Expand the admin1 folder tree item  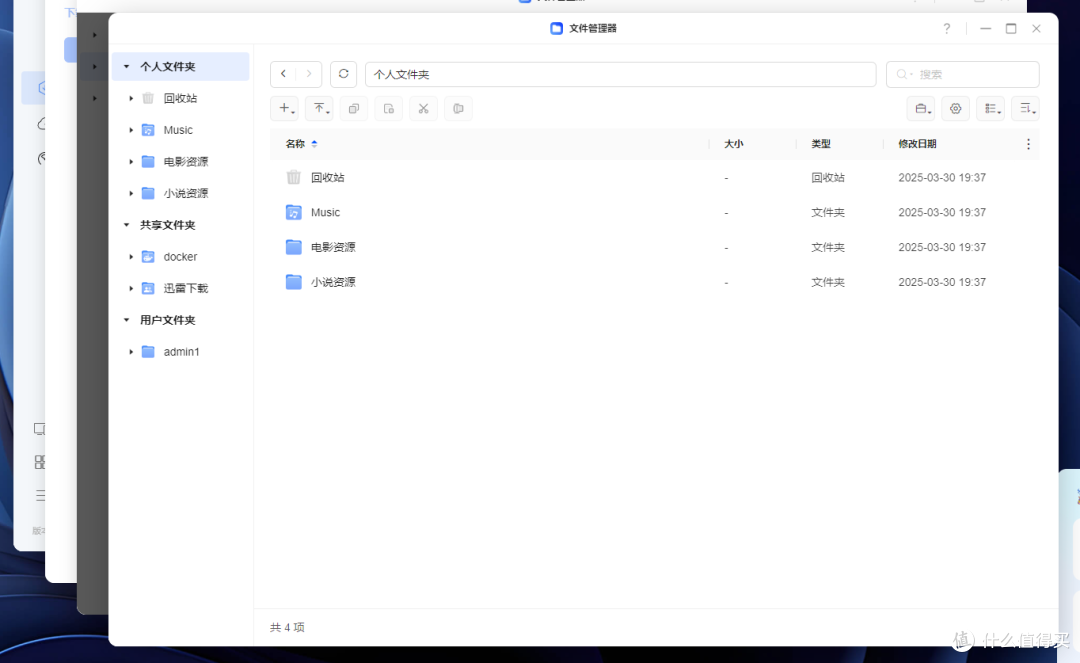pos(131,351)
